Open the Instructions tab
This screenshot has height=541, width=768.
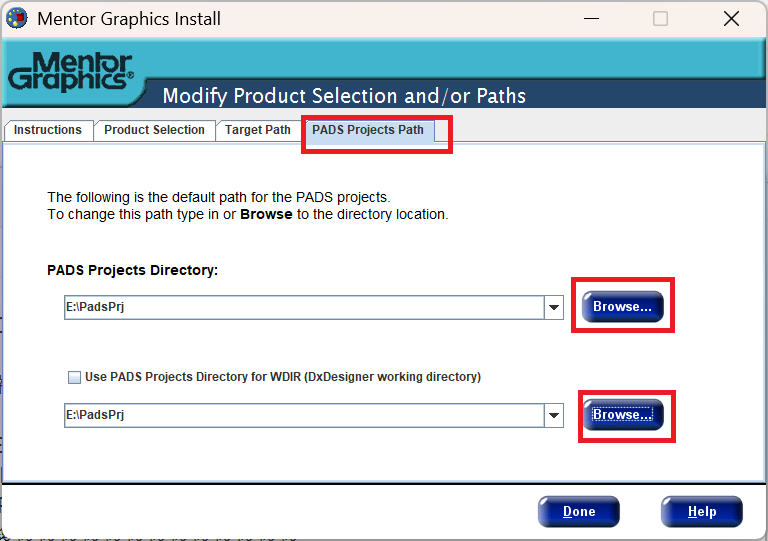point(48,130)
